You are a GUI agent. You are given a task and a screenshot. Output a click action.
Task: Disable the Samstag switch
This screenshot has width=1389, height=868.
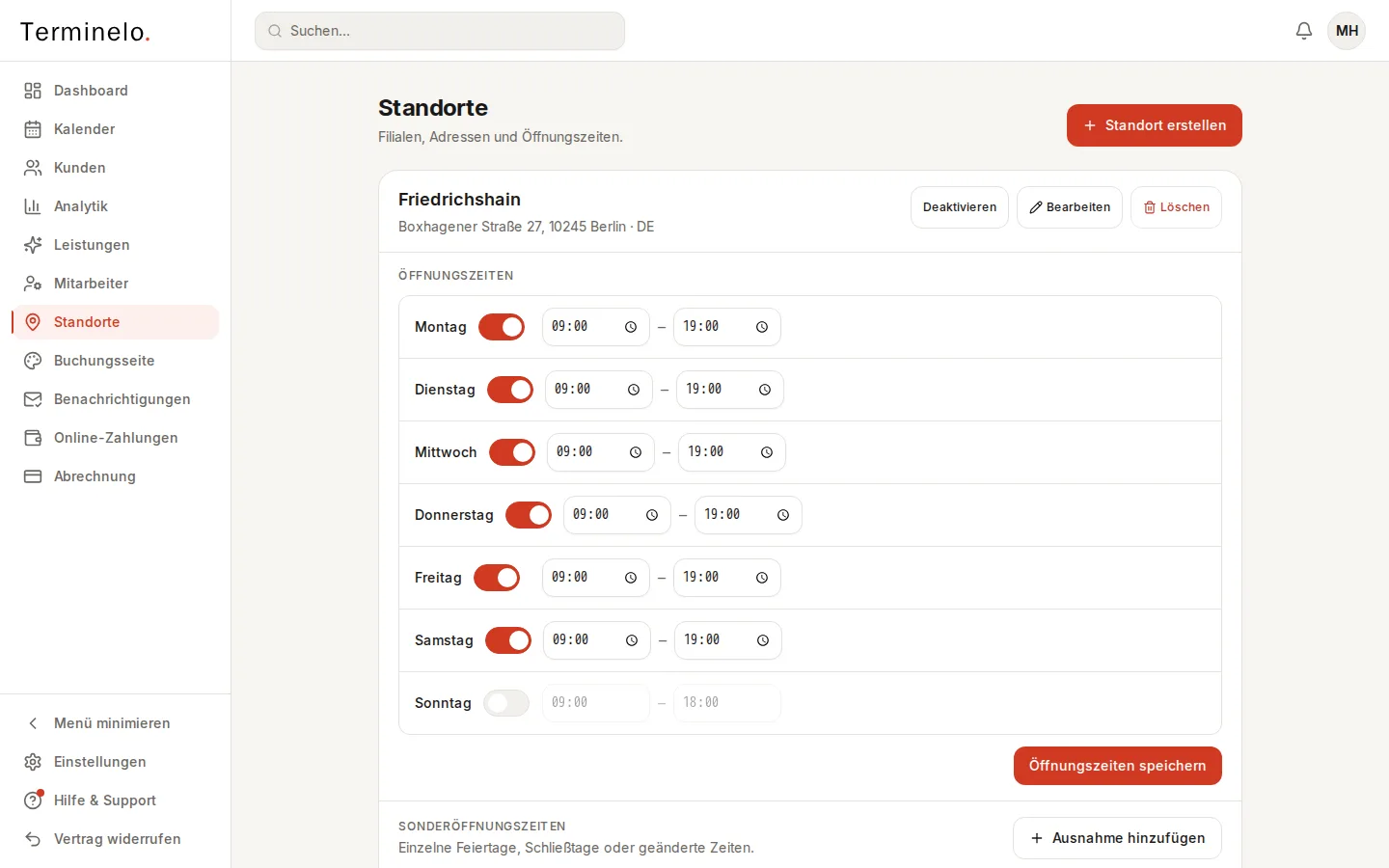point(508,640)
